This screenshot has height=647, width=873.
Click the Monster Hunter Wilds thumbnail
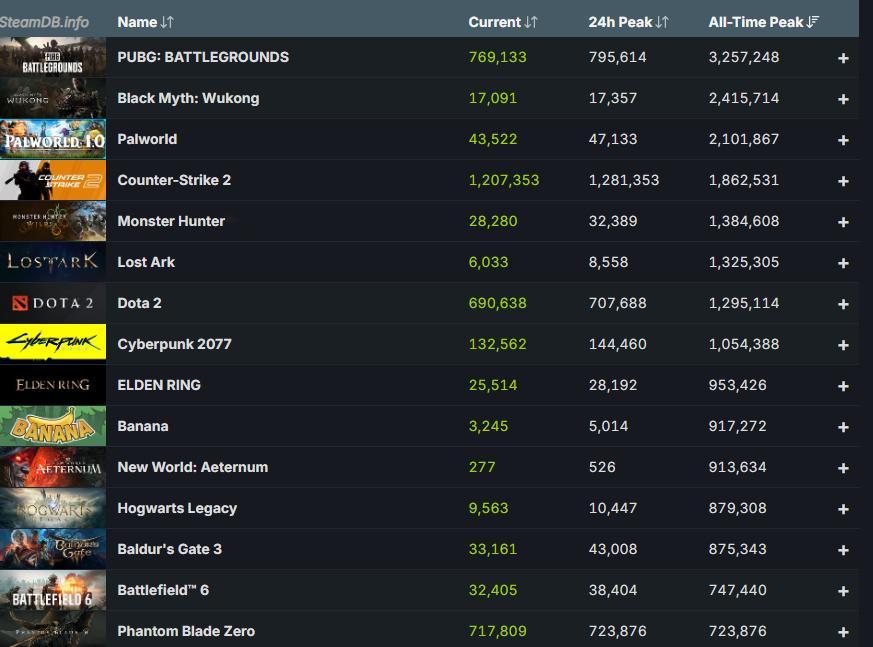(53, 221)
